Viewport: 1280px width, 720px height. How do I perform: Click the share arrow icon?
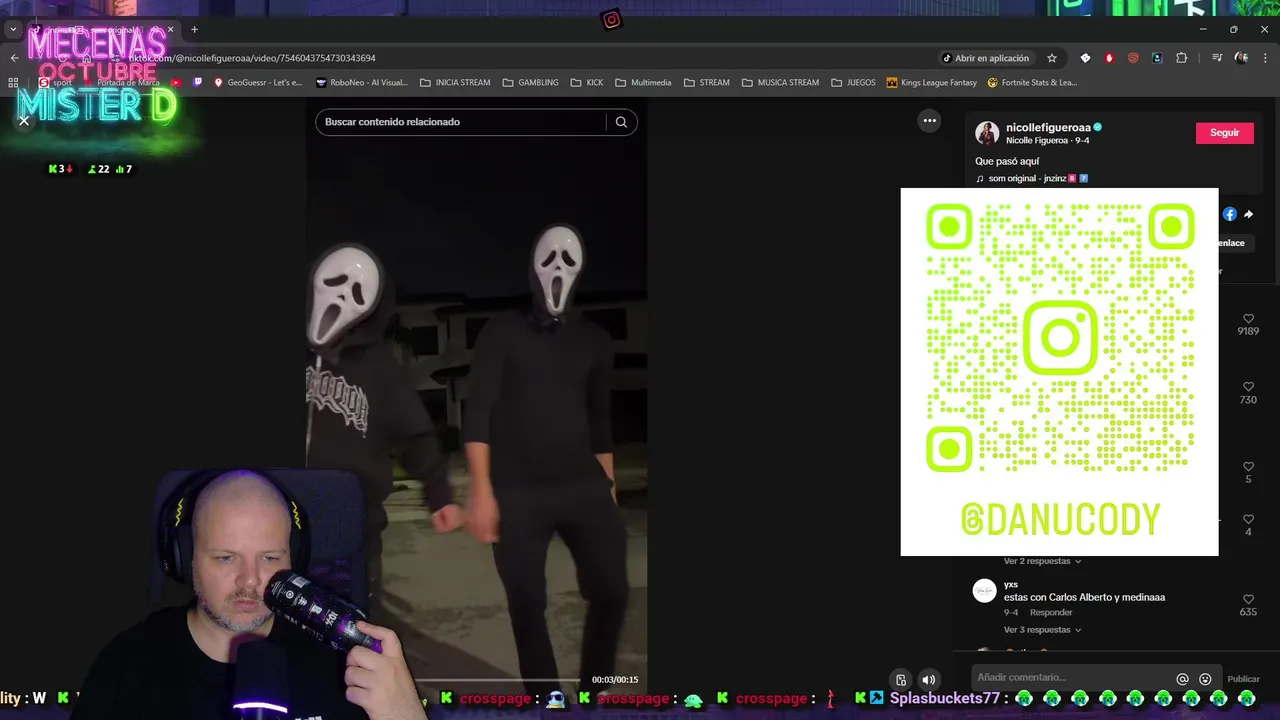1248,214
